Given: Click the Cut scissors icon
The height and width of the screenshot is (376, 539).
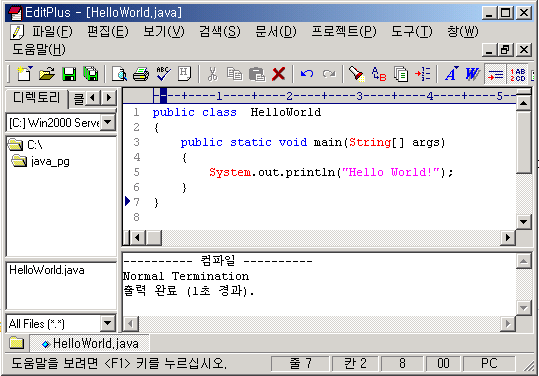Looking at the screenshot, I should click(x=212, y=74).
